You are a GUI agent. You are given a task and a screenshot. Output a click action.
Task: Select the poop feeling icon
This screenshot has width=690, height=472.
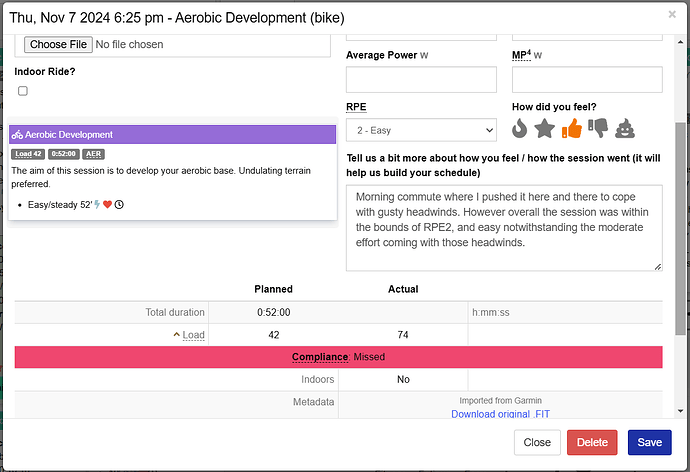(625, 128)
